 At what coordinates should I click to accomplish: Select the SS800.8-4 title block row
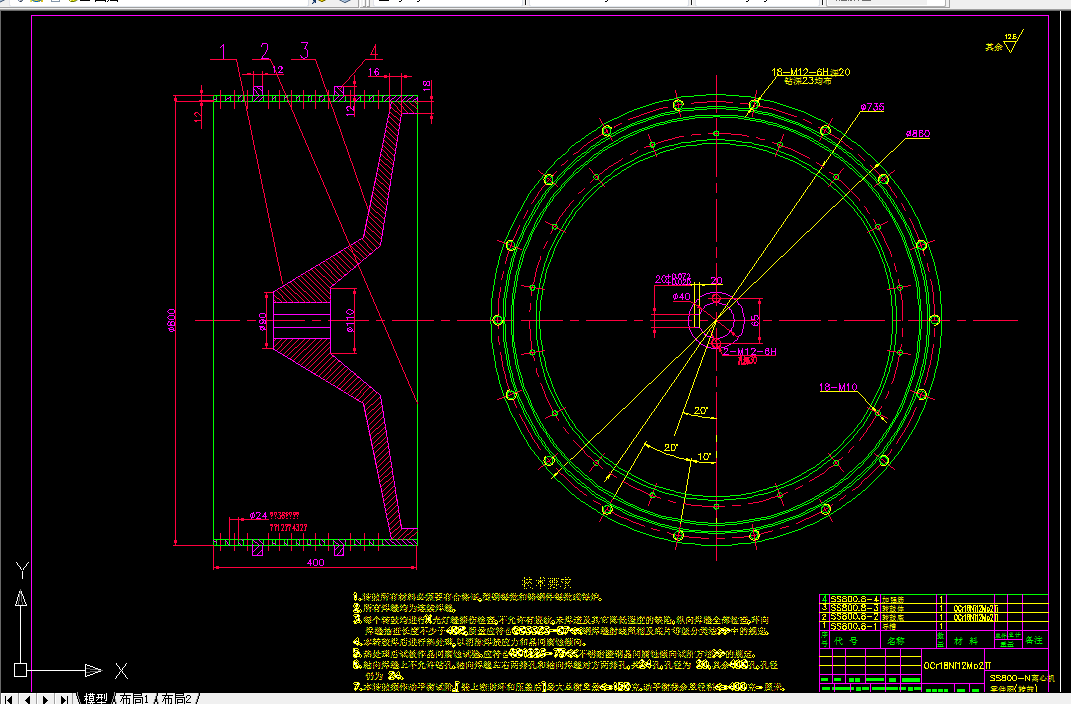click(933, 599)
